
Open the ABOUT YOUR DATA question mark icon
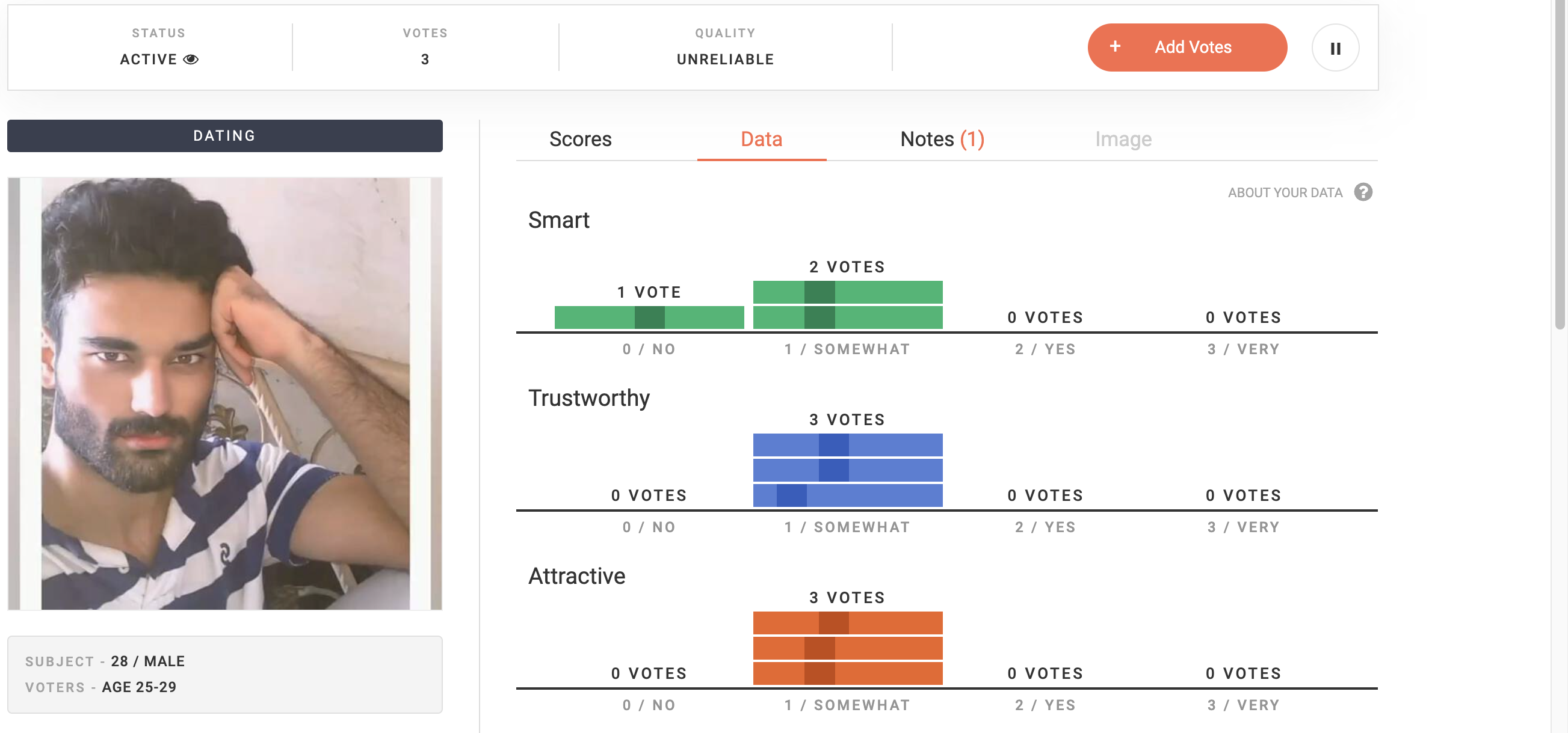1363,192
